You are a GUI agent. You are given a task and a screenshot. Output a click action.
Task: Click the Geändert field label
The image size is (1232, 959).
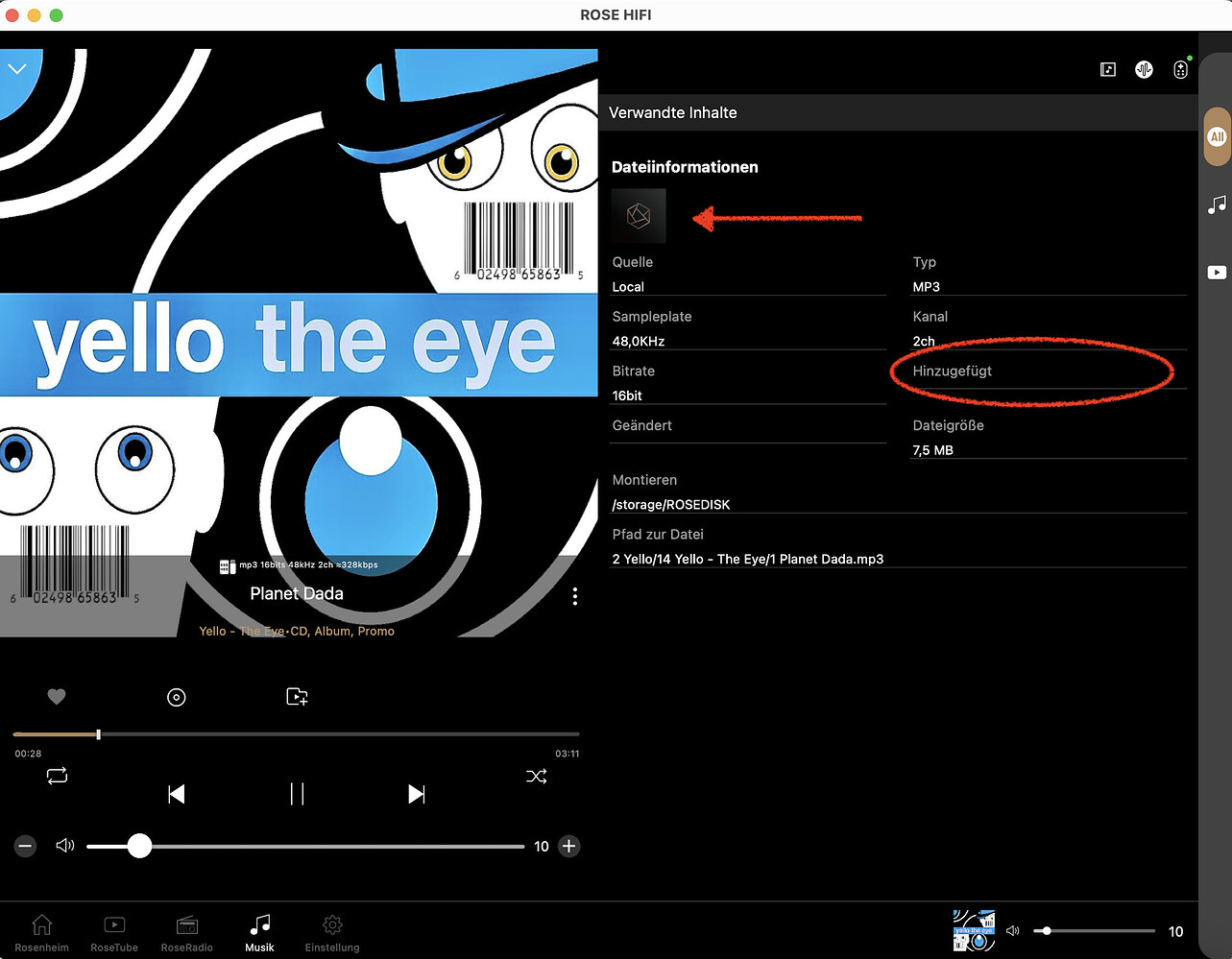coord(642,425)
